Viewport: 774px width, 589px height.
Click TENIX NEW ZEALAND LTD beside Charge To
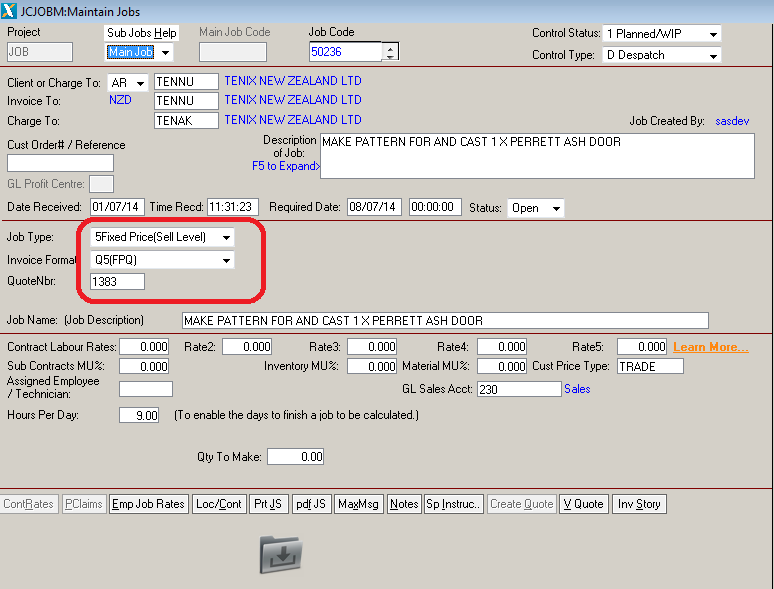click(293, 120)
